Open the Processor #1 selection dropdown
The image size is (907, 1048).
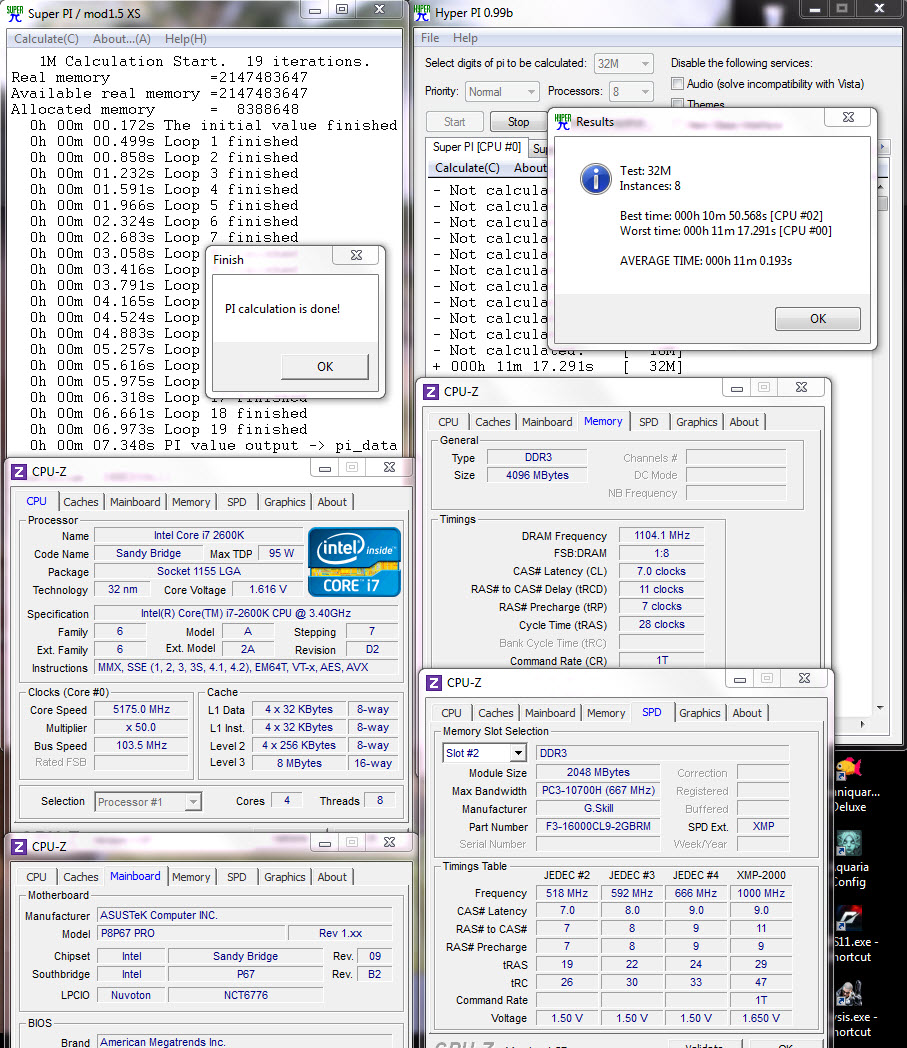pos(148,801)
